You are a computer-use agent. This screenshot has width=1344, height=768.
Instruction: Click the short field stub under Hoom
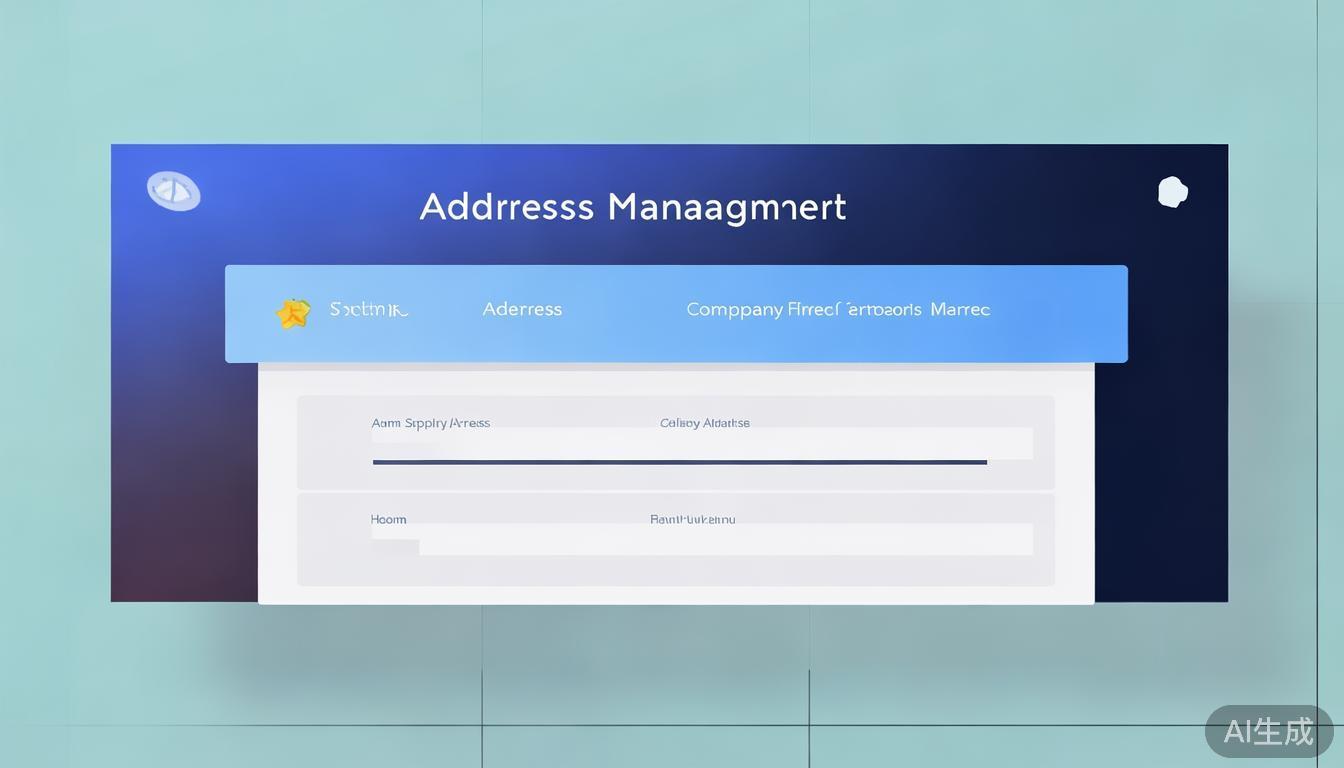394,546
